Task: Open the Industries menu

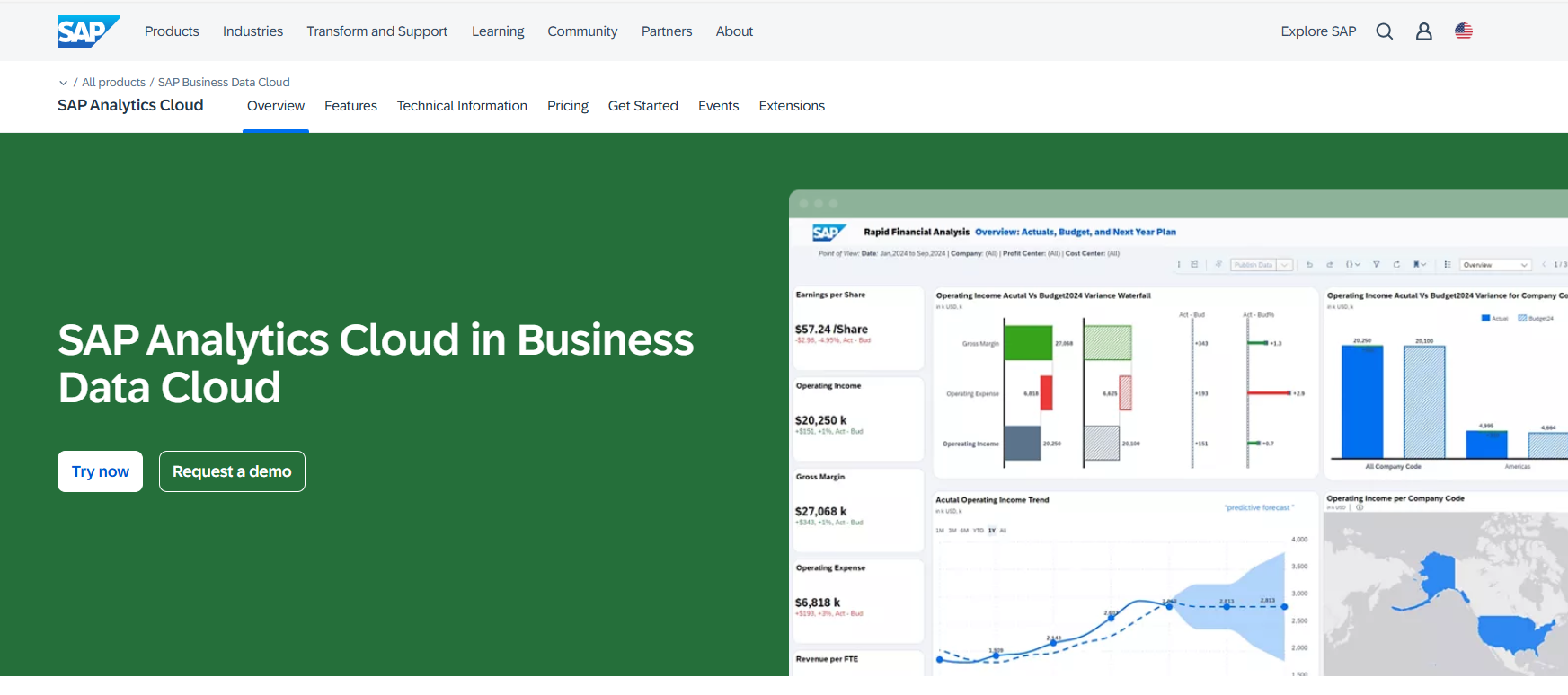Action: (252, 31)
